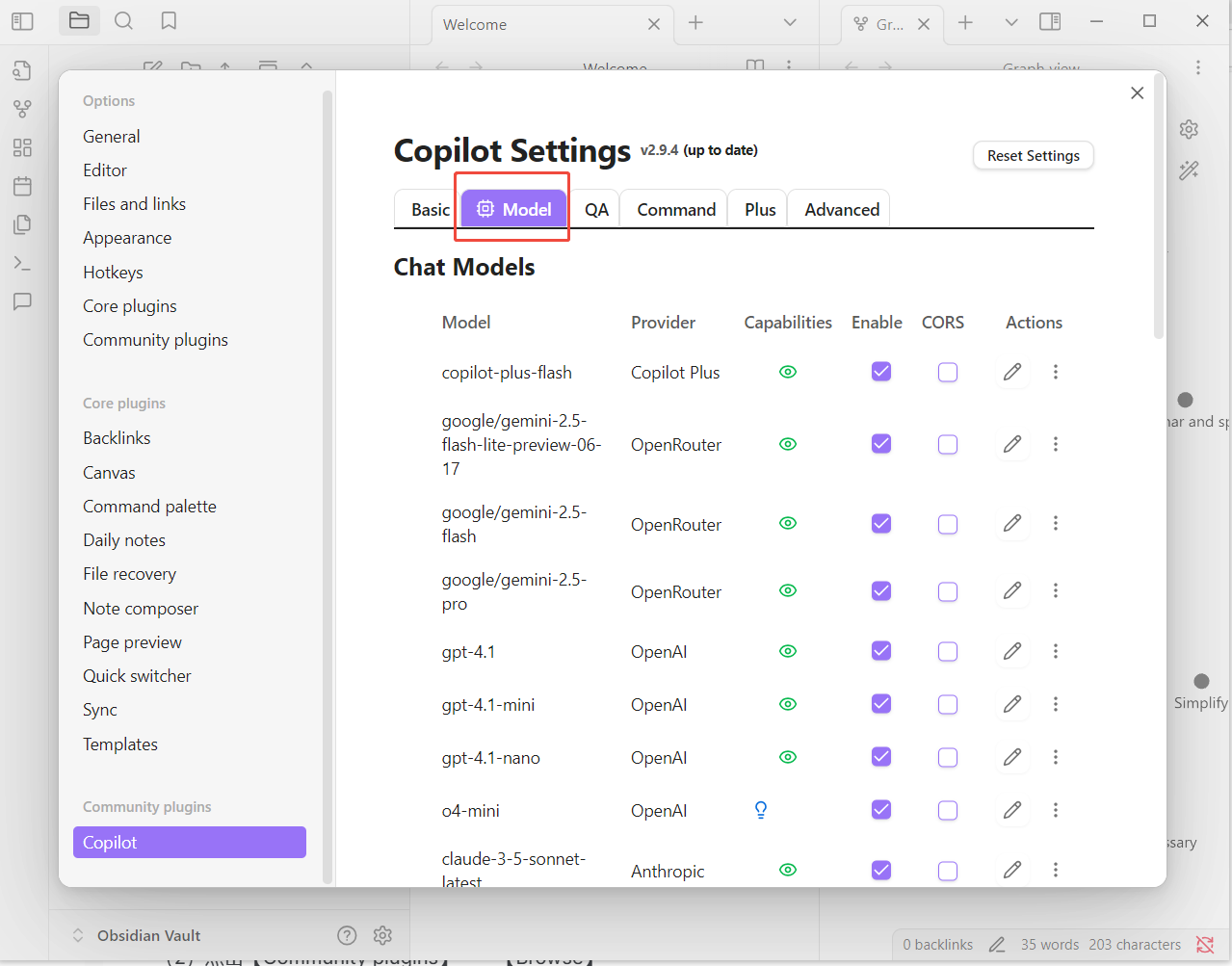Open Daily notes plugin settings
Viewport: 1232px width, 966px height.
(124, 540)
